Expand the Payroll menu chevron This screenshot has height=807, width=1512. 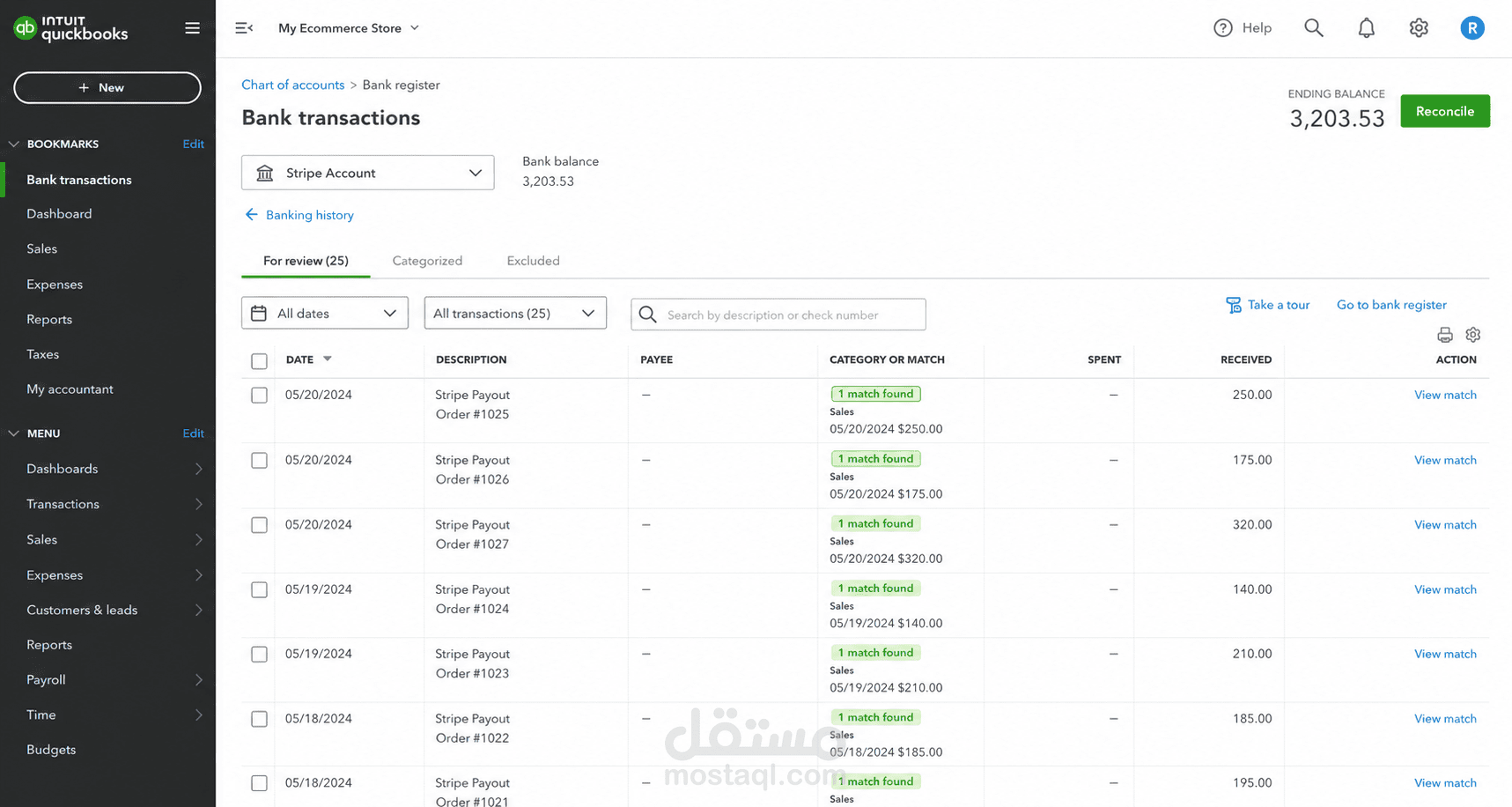pyautogui.click(x=198, y=680)
